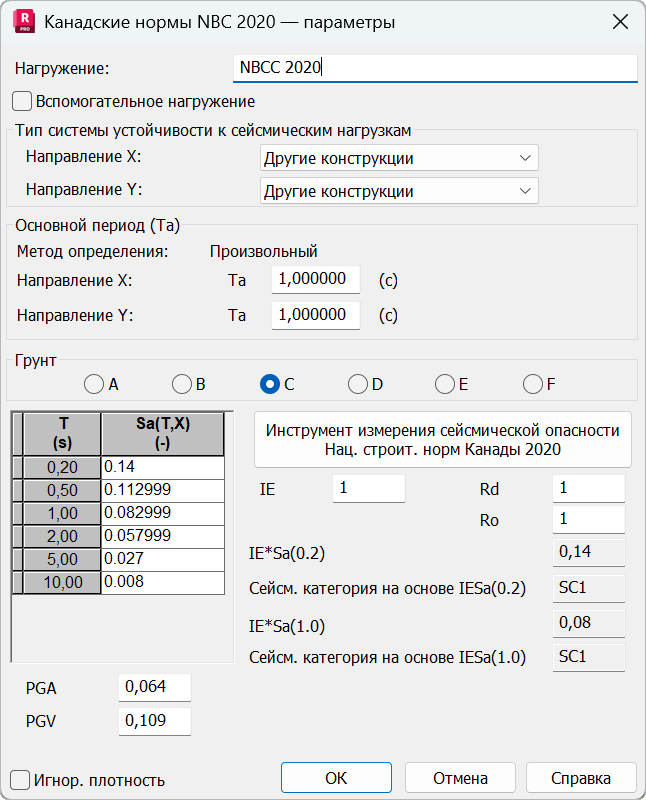Select table row with T 1,00
646x800 pixels.
tap(62, 513)
